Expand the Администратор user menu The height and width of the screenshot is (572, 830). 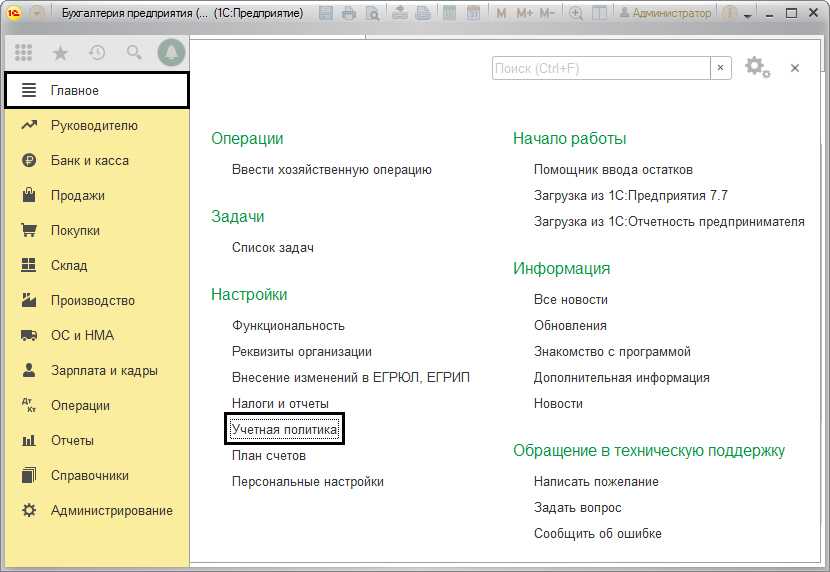(666, 14)
